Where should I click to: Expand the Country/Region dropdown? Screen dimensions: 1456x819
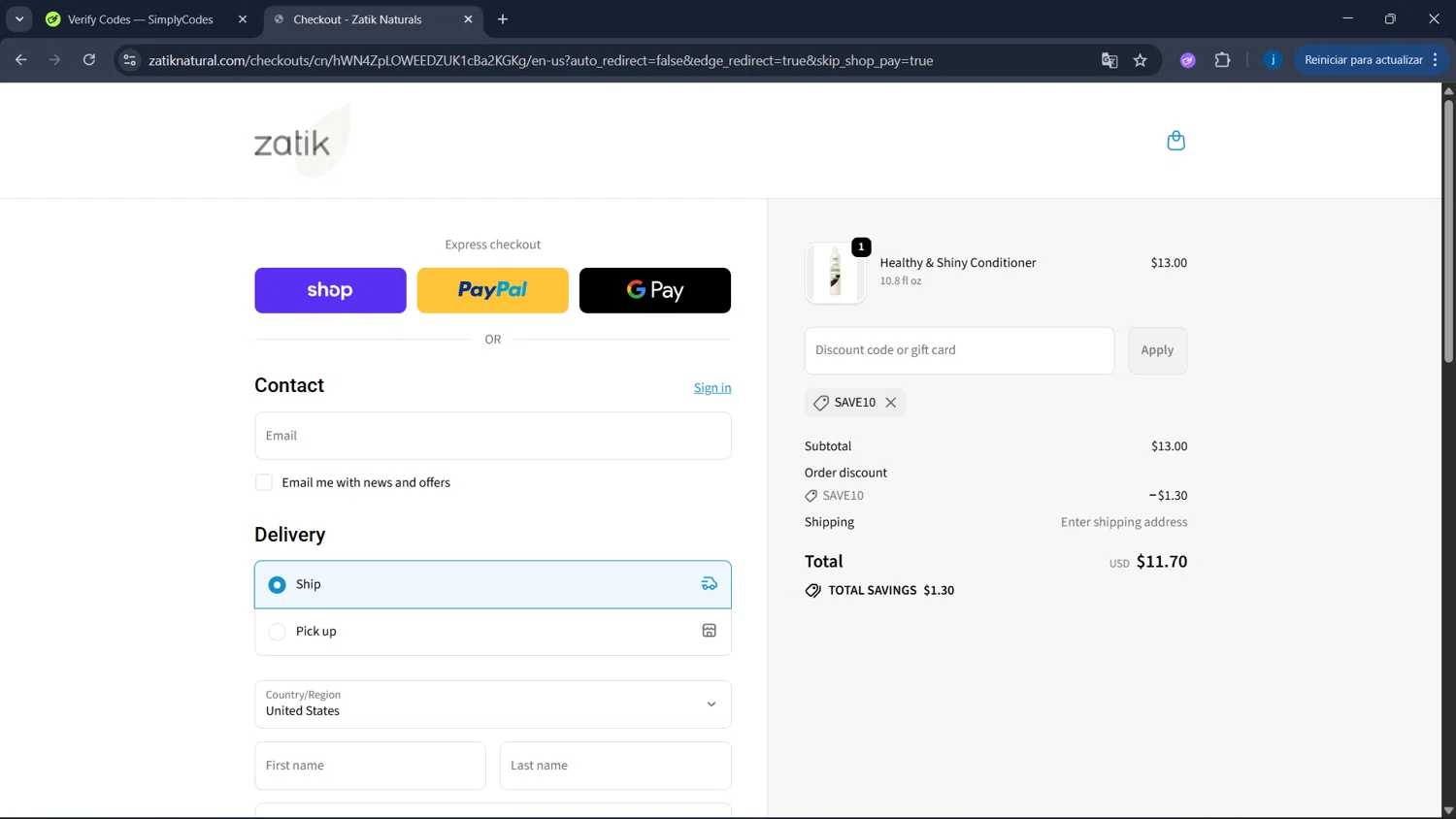coord(493,704)
